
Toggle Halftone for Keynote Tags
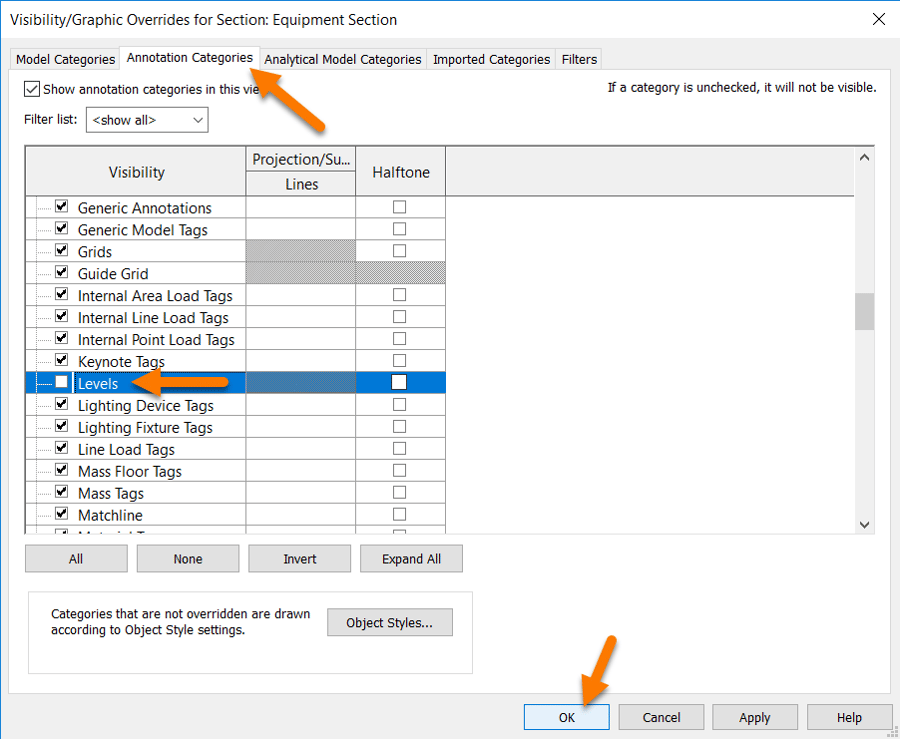(400, 360)
